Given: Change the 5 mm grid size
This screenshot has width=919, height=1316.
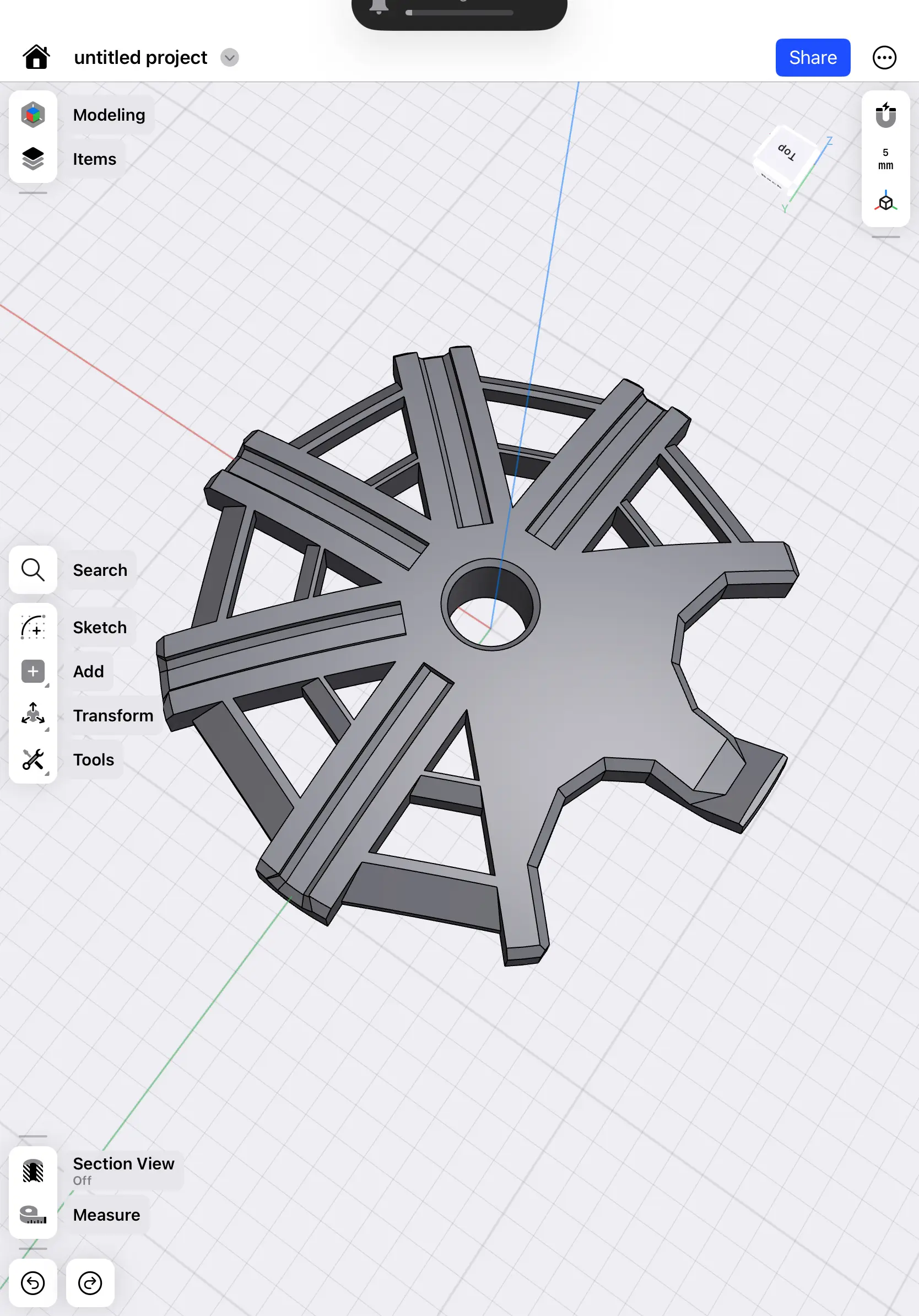Looking at the screenshot, I should coord(885,159).
